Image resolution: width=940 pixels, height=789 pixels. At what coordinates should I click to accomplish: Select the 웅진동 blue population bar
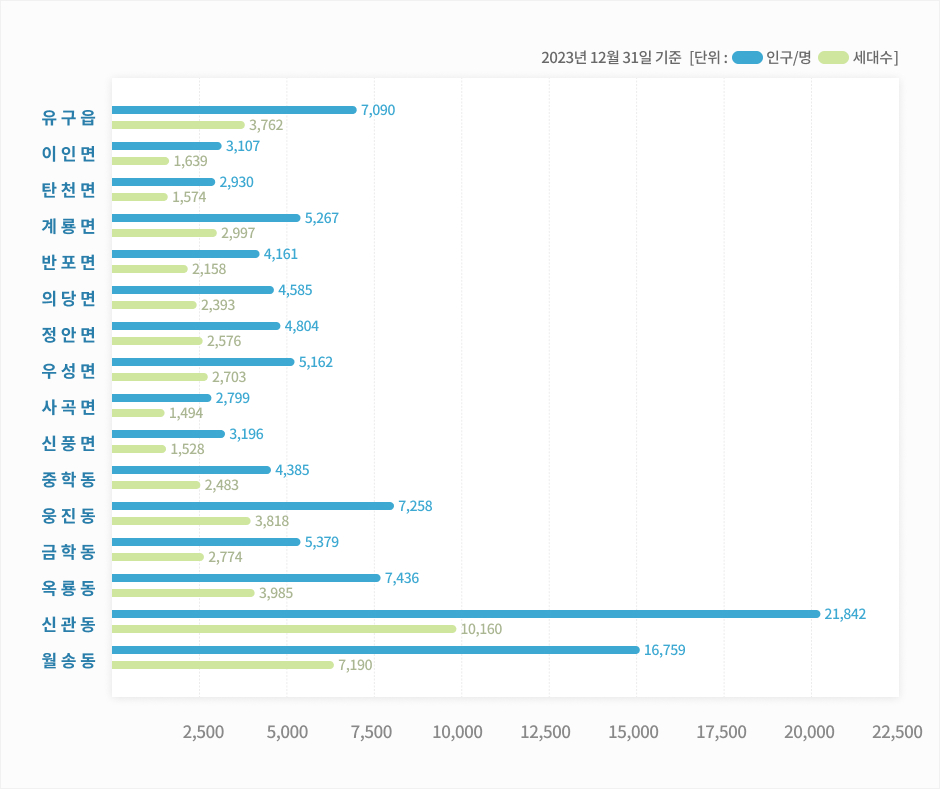(x=252, y=506)
